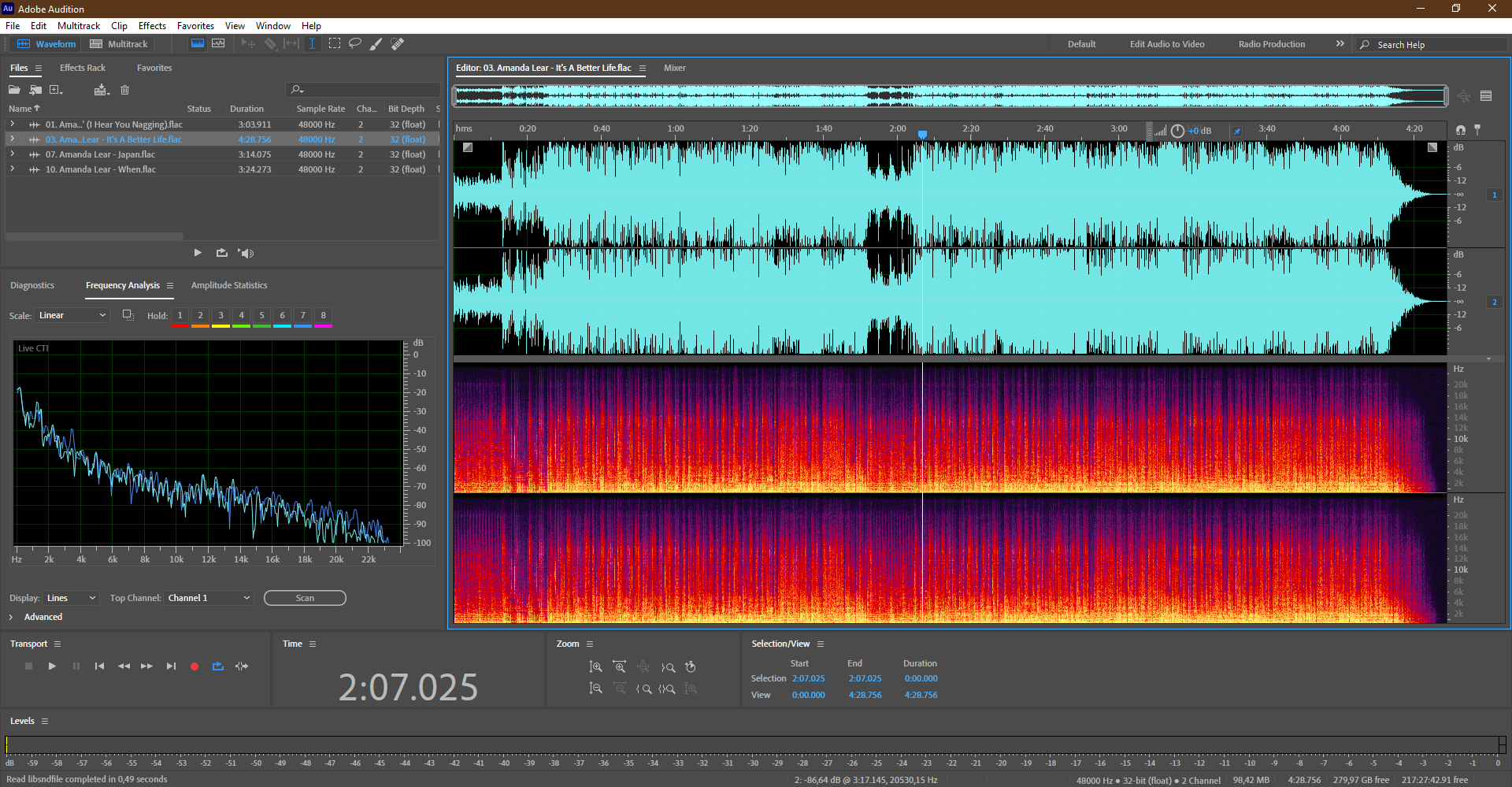Select the Slip tool in the toolbar

[291, 44]
